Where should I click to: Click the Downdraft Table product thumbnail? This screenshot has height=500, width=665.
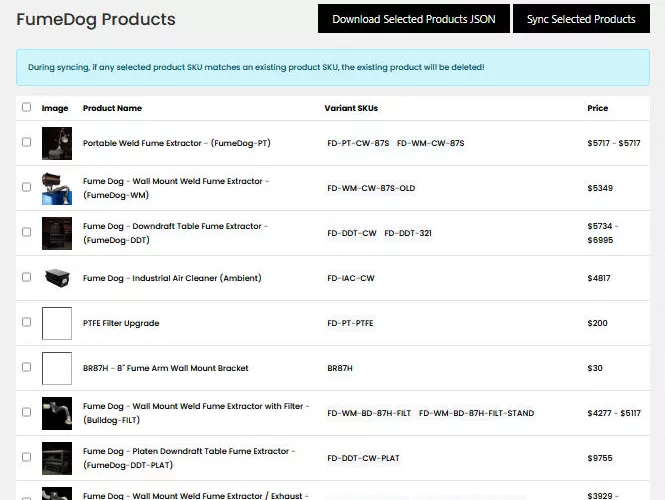coord(57,233)
